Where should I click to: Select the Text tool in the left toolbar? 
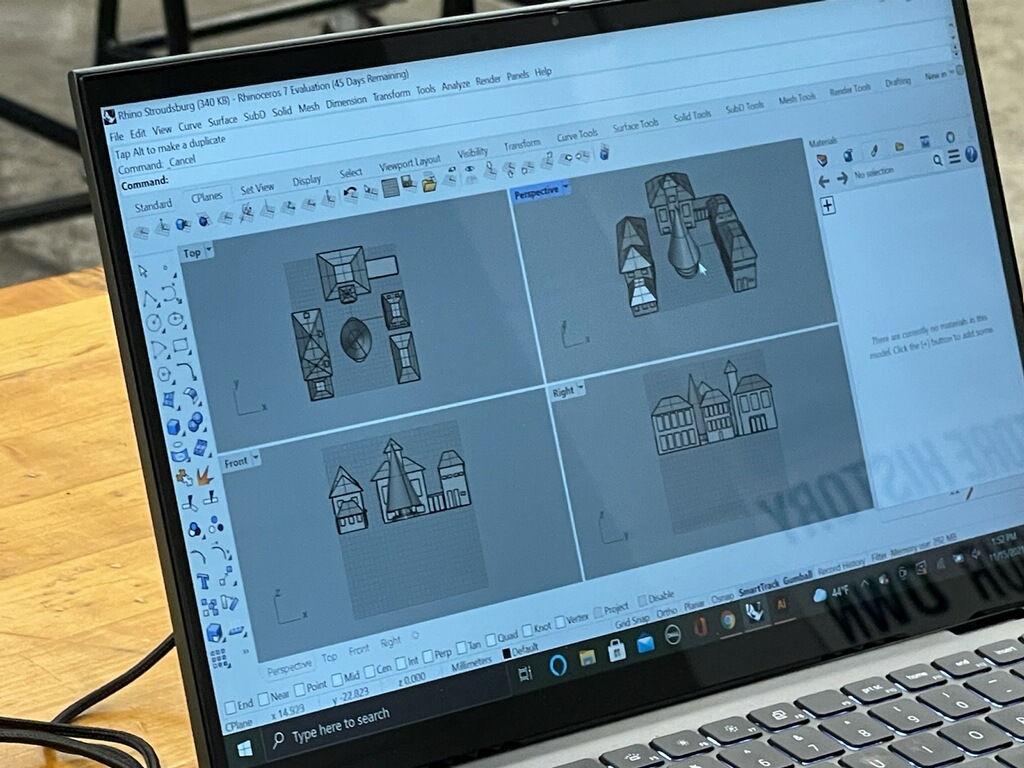[201, 581]
